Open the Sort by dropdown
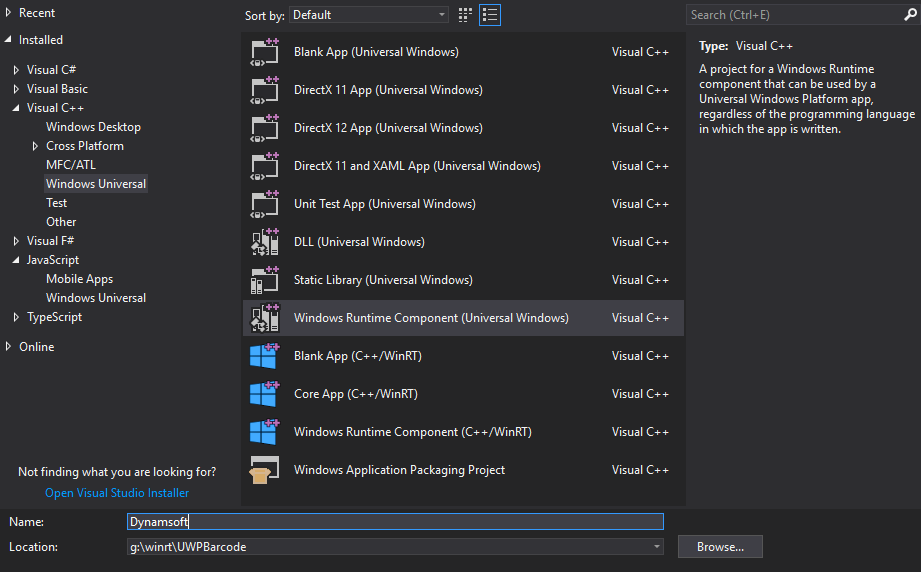921x572 pixels. pyautogui.click(x=370, y=15)
